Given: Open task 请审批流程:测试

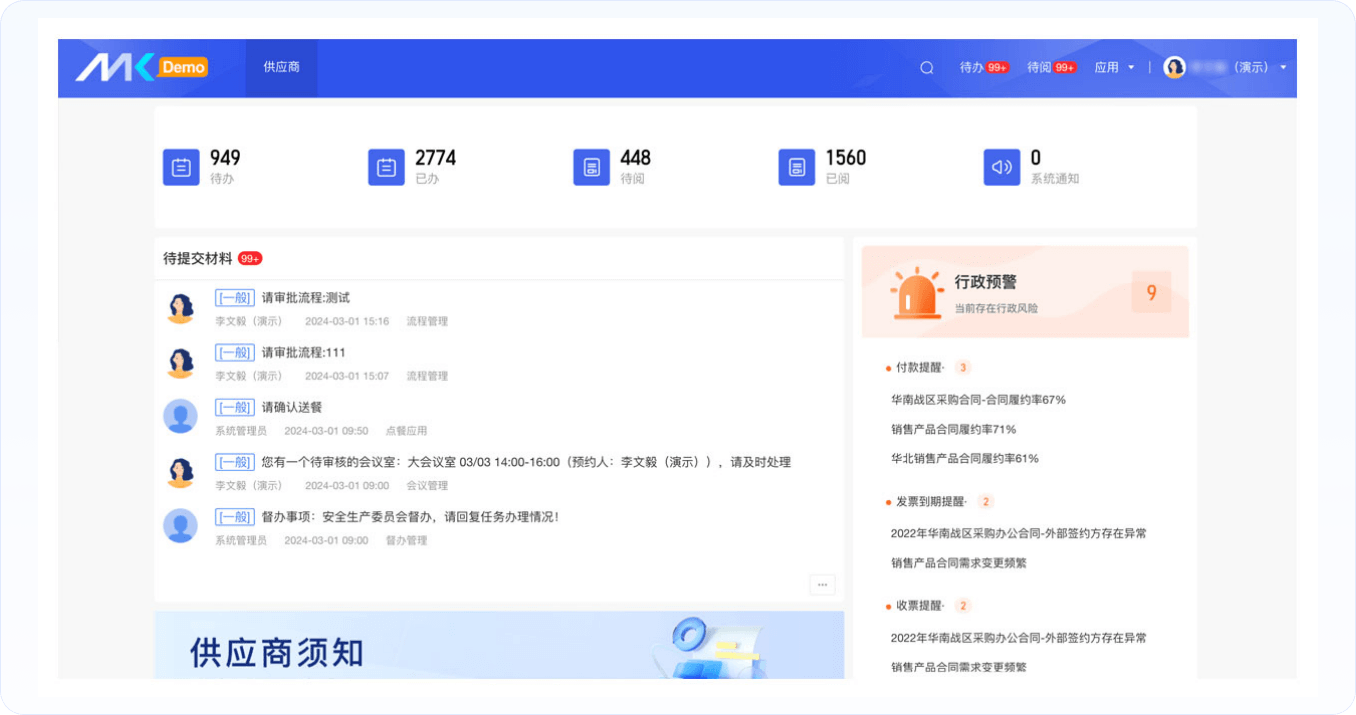Looking at the screenshot, I should (x=305, y=298).
